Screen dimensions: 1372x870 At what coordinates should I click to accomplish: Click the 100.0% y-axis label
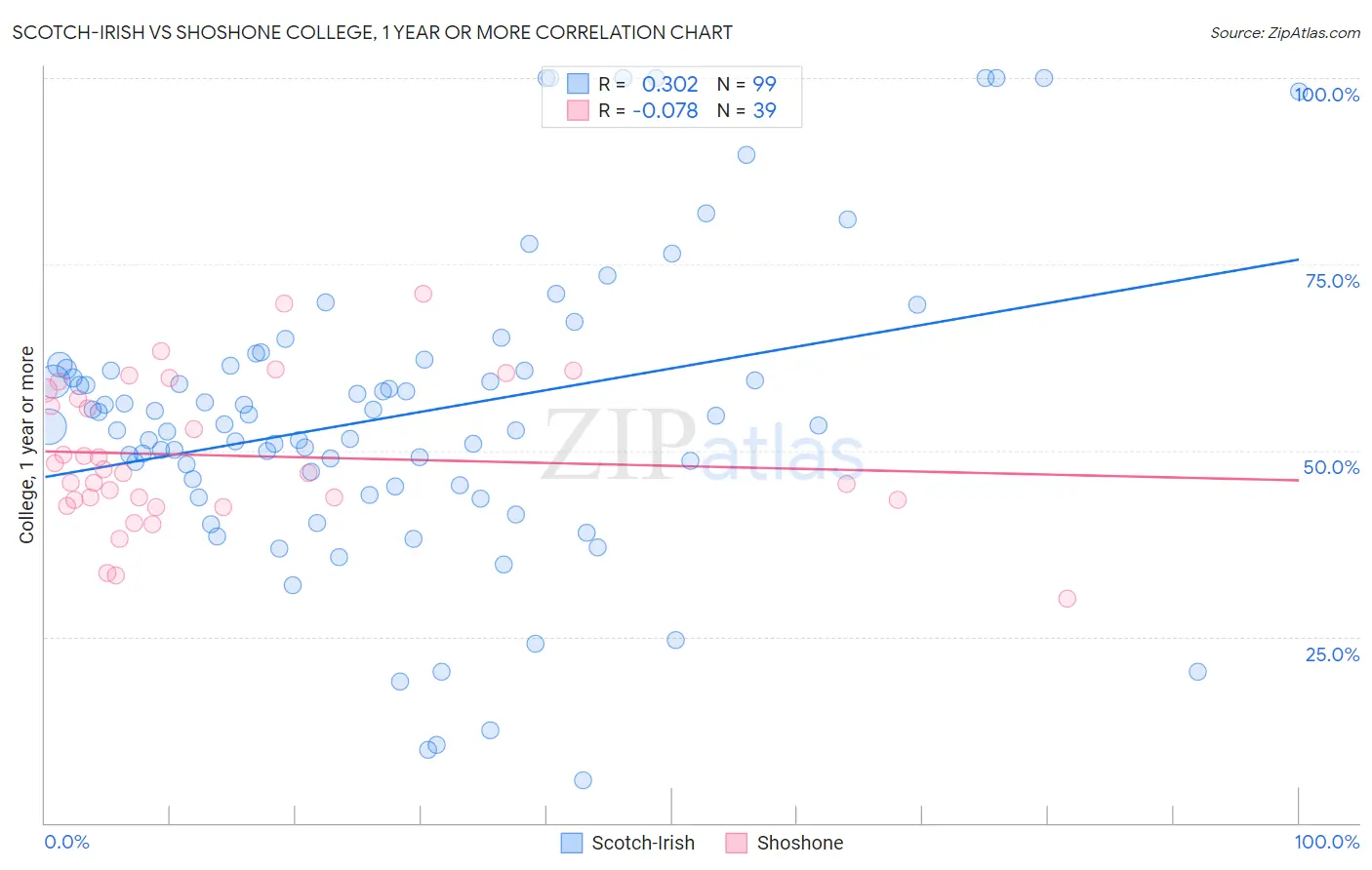(1327, 95)
